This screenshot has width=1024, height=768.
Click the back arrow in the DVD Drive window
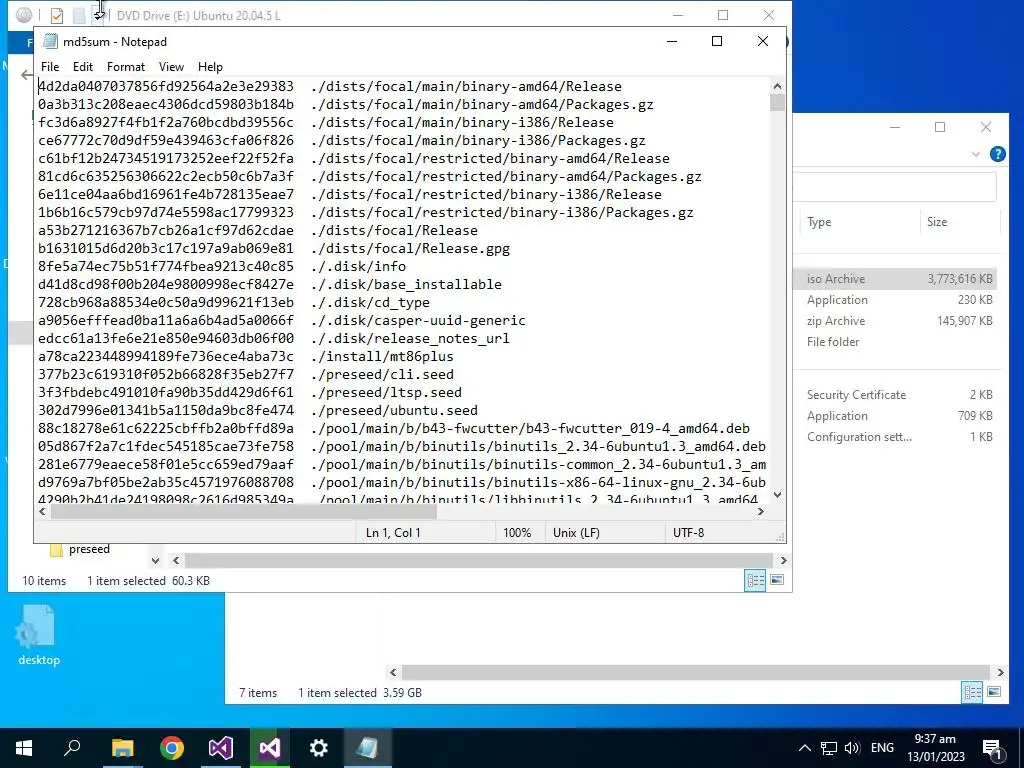tap(26, 75)
